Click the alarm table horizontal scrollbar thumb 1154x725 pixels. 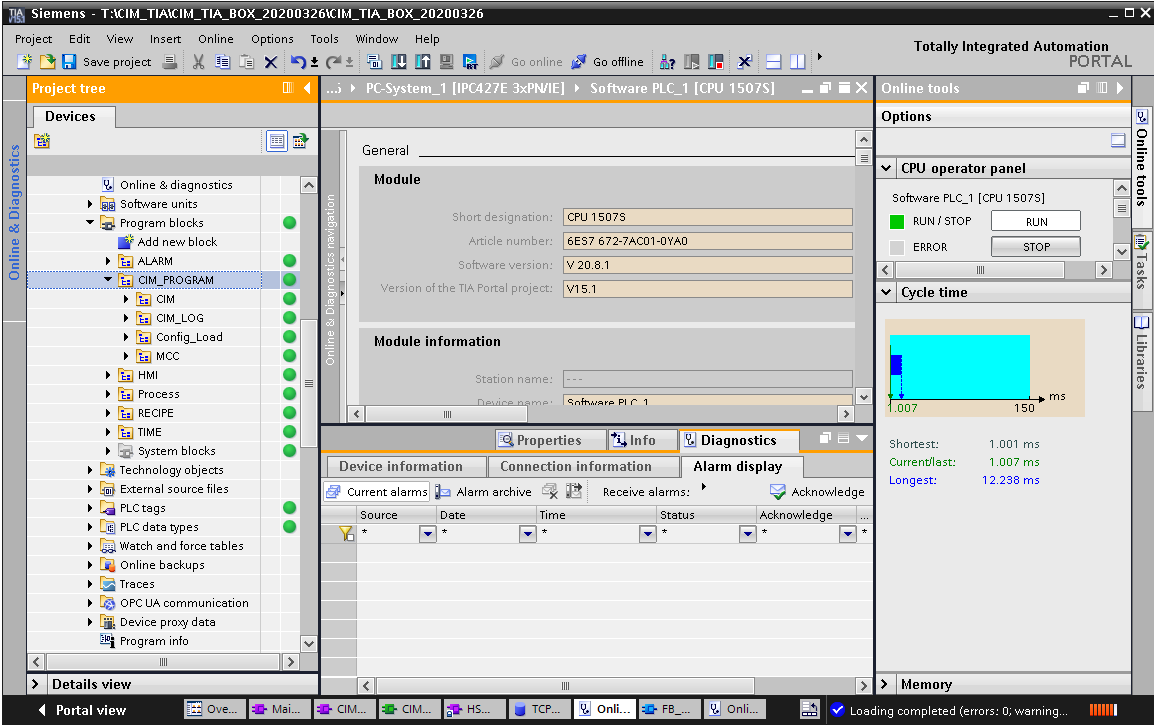[x=565, y=685]
